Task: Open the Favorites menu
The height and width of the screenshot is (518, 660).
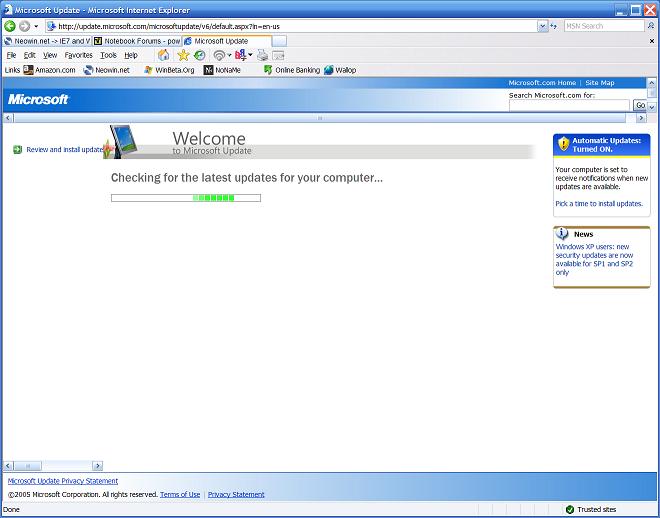Action: tap(78, 55)
